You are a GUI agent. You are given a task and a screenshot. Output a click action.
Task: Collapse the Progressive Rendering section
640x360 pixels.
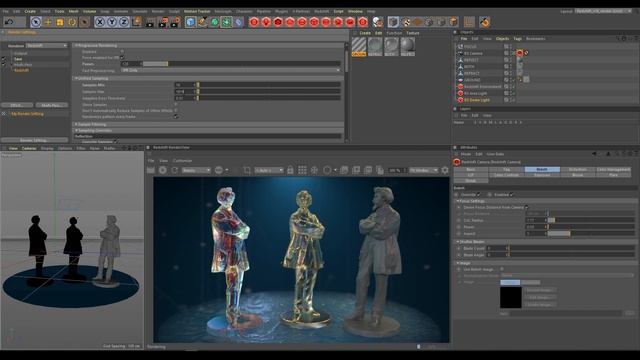coord(76,45)
